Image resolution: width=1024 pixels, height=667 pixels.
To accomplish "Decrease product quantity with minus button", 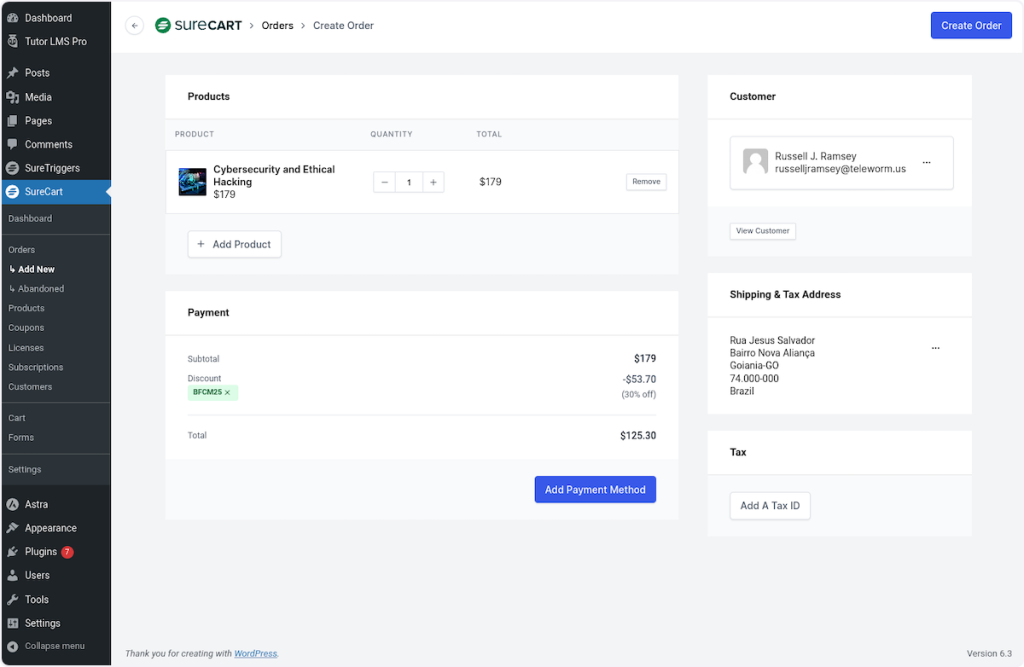I will coord(385,182).
